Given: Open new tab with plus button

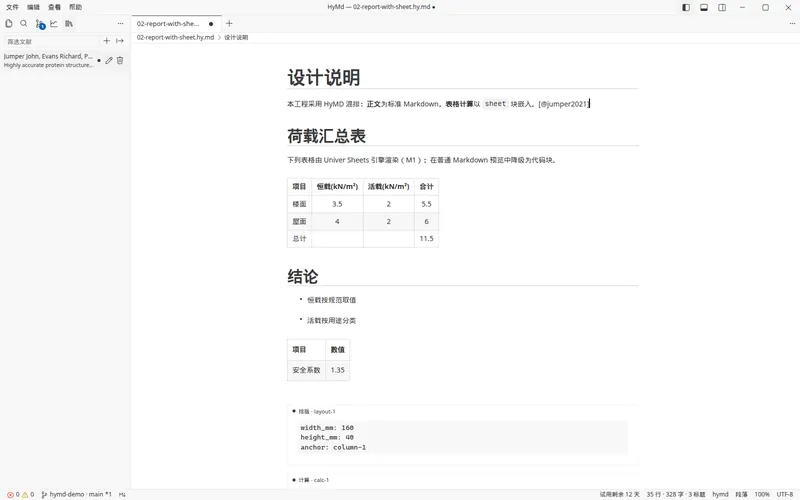Looking at the screenshot, I should pos(229,23).
